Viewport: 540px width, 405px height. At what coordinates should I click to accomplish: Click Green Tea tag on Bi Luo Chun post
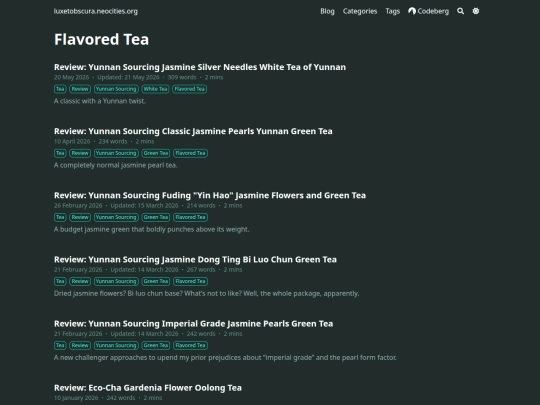point(156,281)
